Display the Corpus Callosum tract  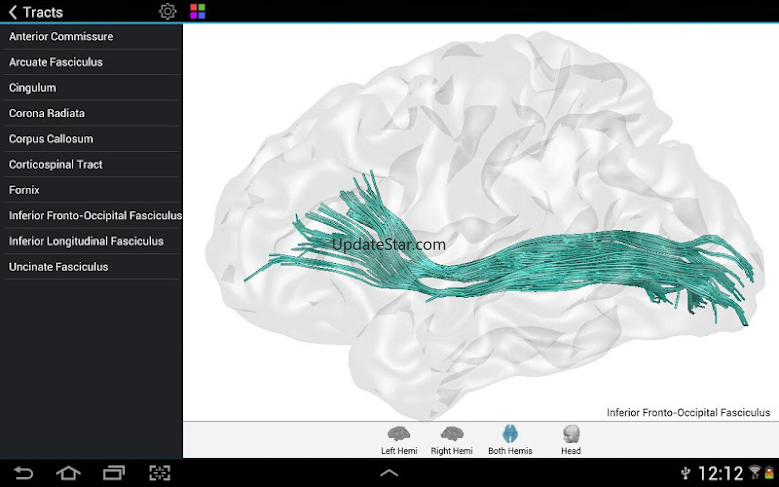click(x=51, y=139)
